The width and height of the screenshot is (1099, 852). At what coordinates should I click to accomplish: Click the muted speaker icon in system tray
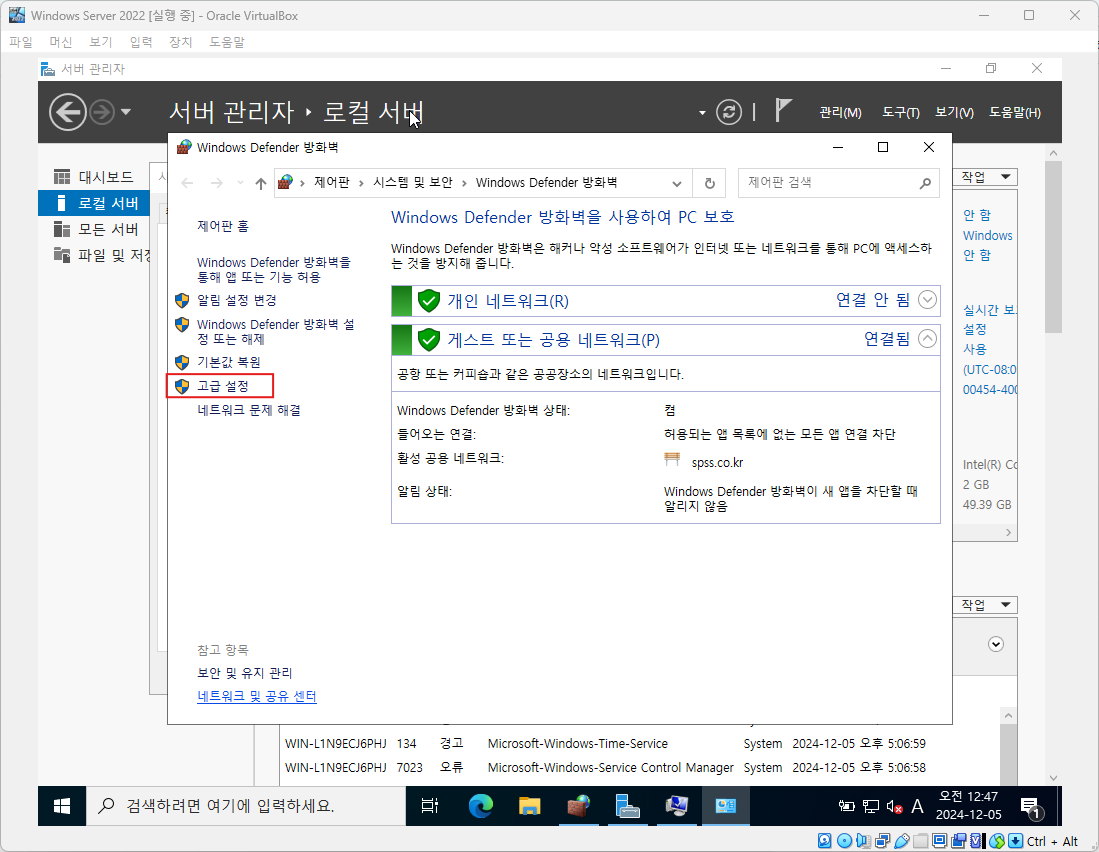894,807
